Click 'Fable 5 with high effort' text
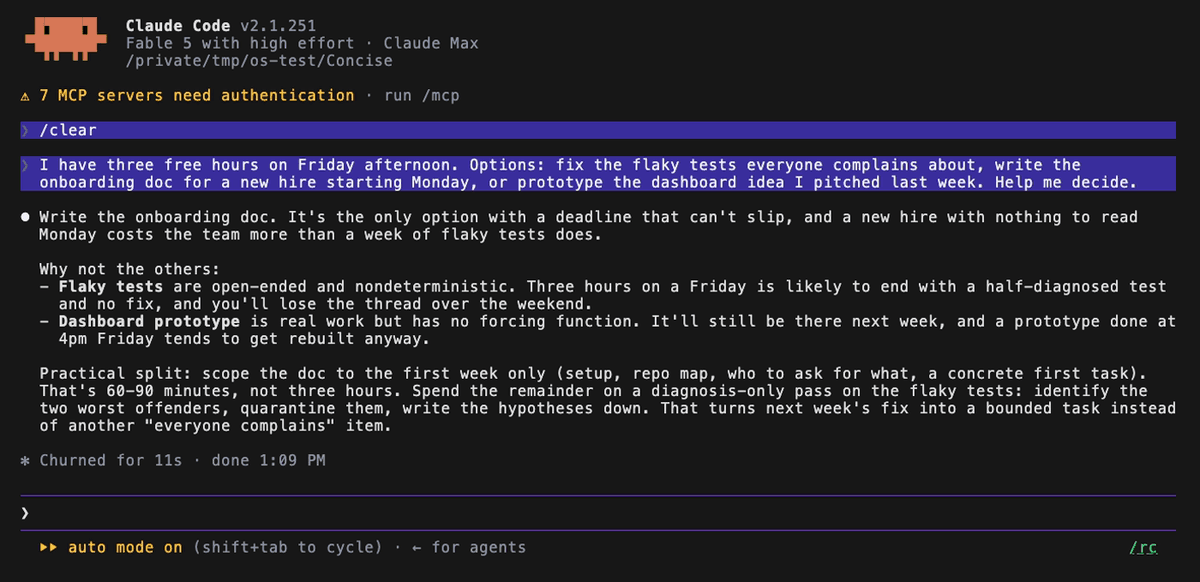This screenshot has width=1200, height=582. click(240, 43)
